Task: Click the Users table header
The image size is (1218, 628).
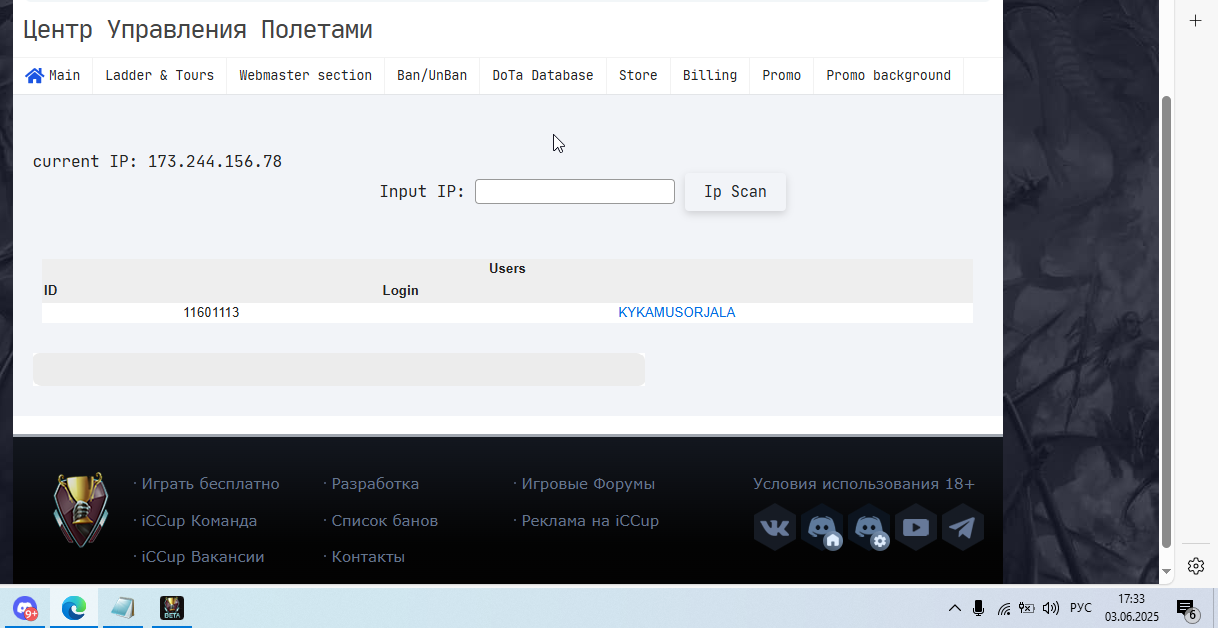Action: [507, 269]
